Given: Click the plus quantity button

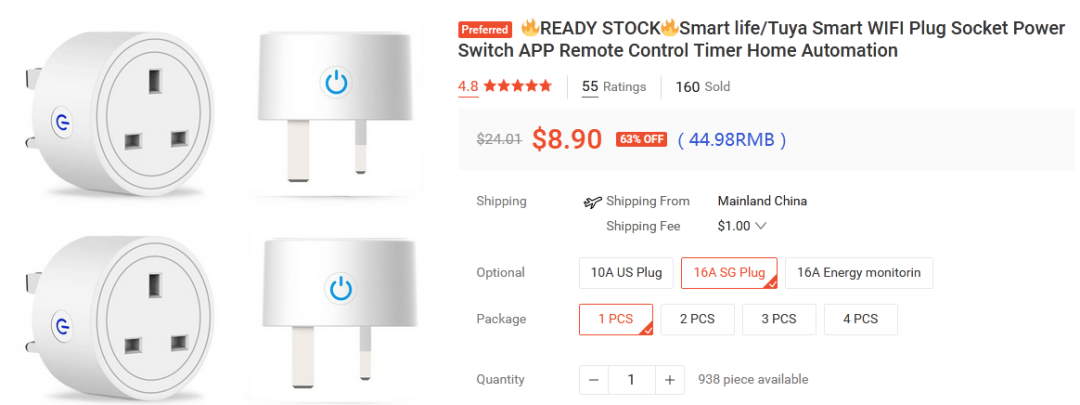Looking at the screenshot, I should pos(670,380).
